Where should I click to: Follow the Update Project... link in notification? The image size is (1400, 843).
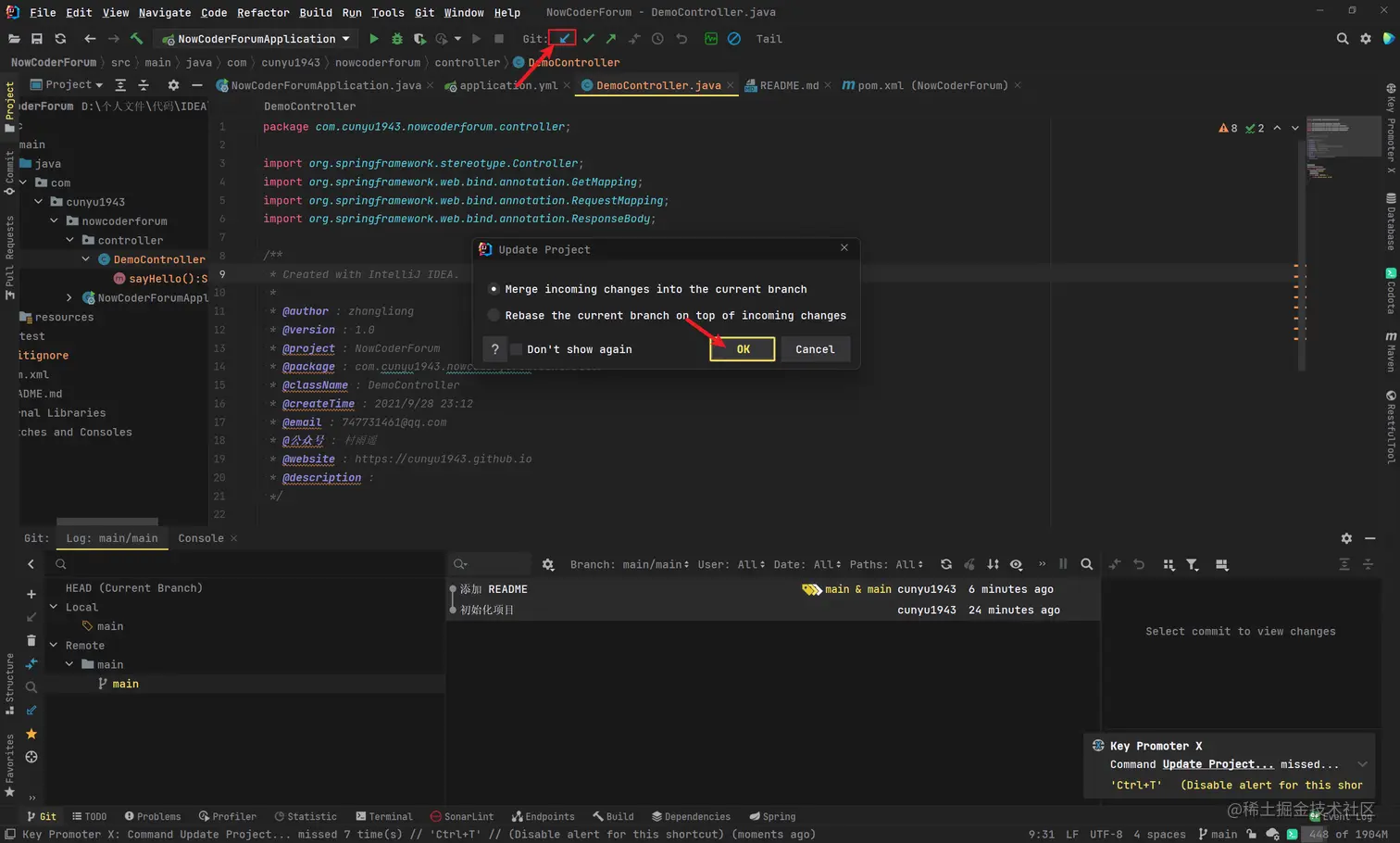coord(1218,764)
